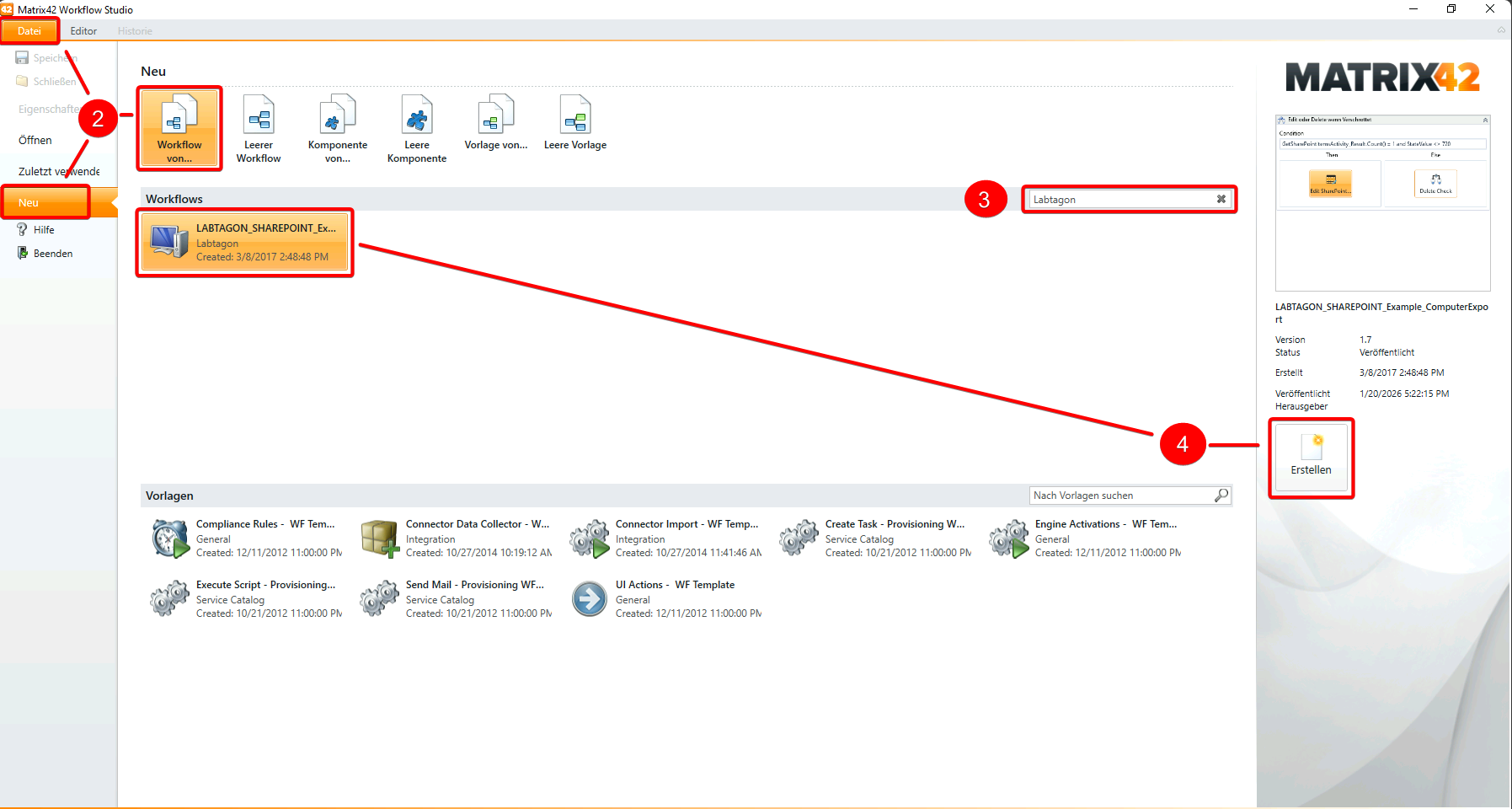This screenshot has height=809, width=1512.
Task: Select the 'Workflow von...' new item icon
Action: [179, 128]
